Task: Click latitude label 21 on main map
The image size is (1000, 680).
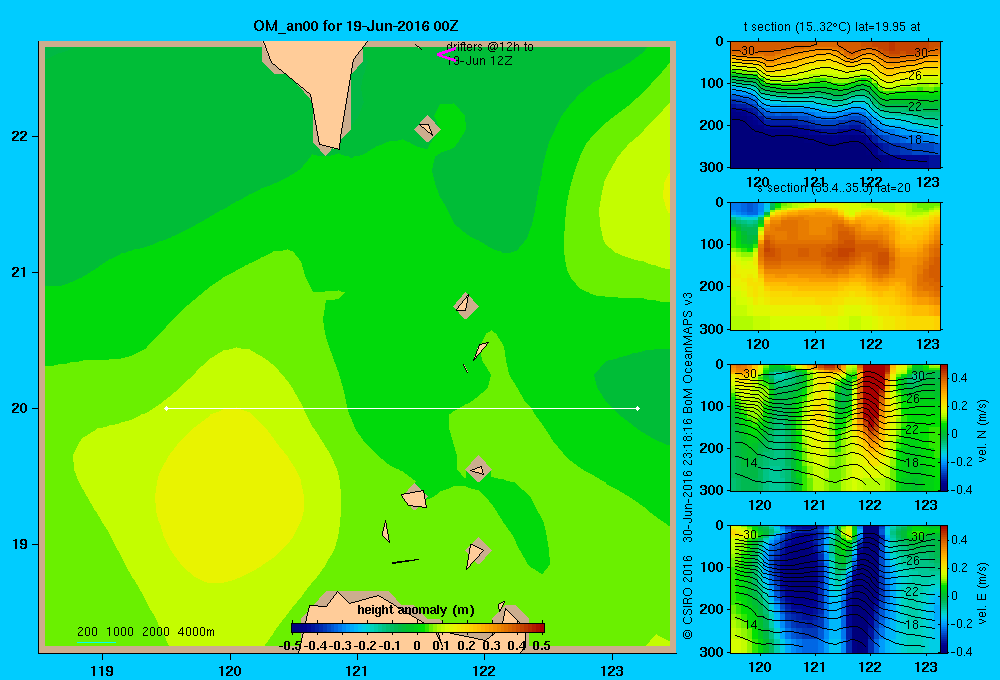Action: (x=20, y=272)
